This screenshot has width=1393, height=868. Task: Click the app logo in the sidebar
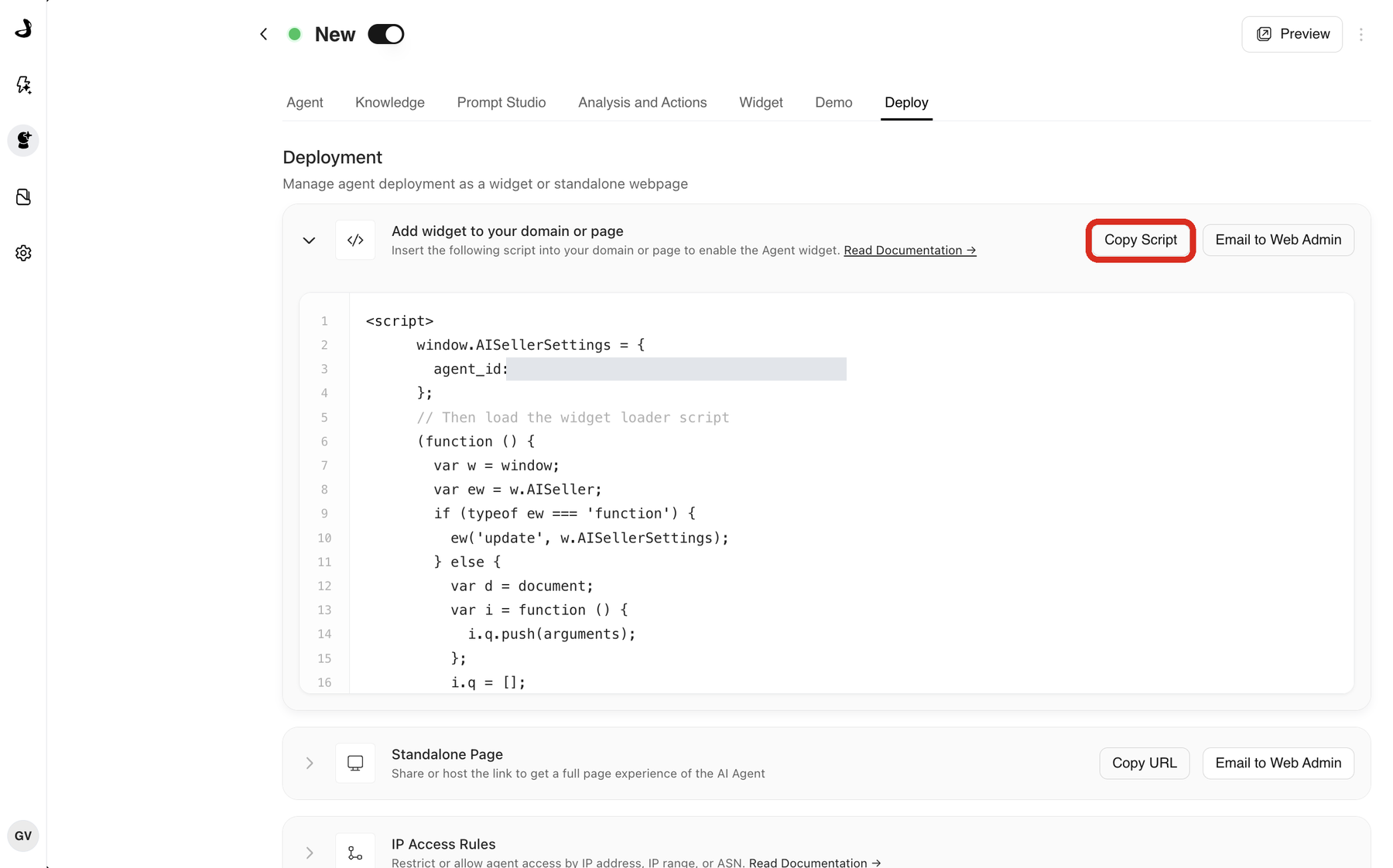pos(23,29)
